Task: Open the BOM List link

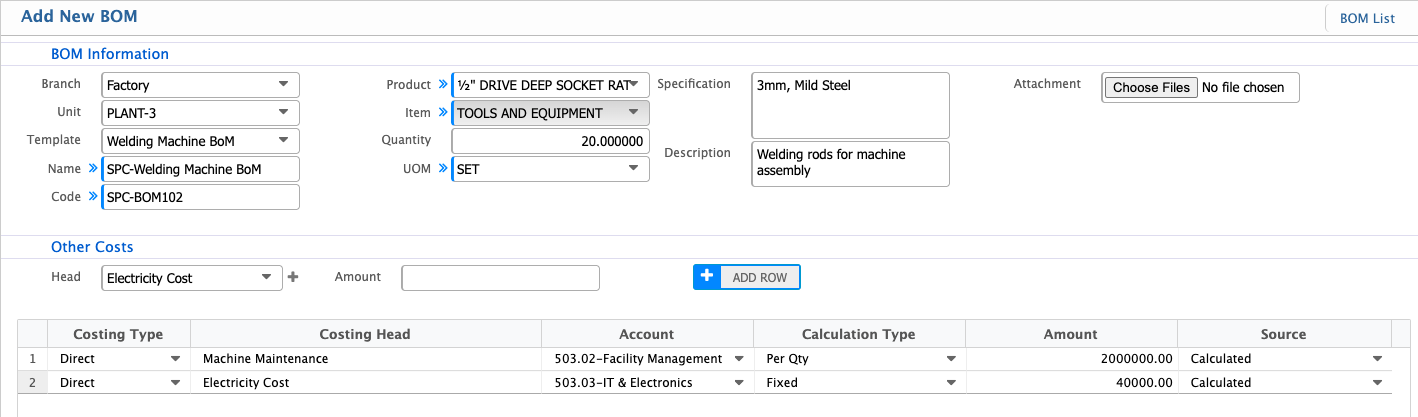Action: pos(1367,18)
